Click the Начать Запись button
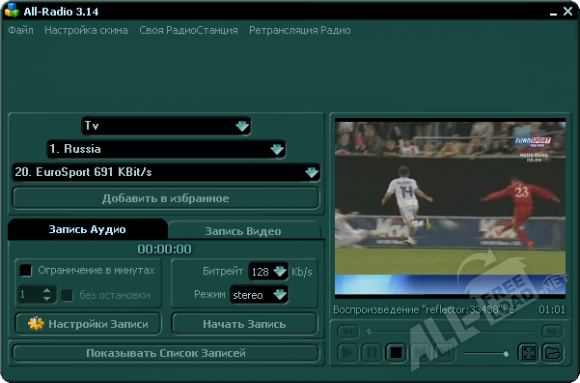Image resolution: width=580 pixels, height=383 pixels. tap(244, 324)
